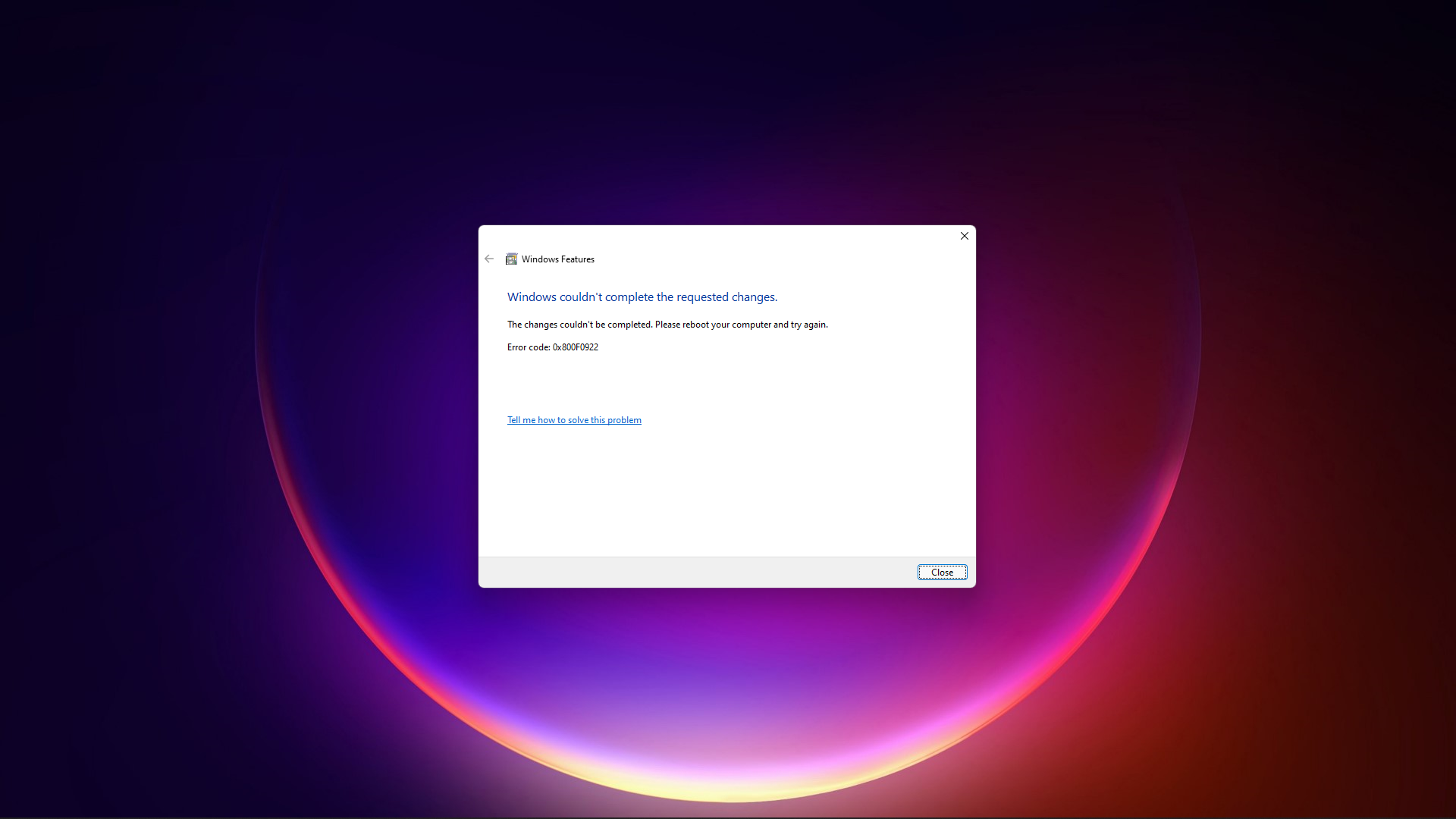Click 'requested changes' in the heading
Viewport: 1456px width, 819px height.
pos(726,297)
